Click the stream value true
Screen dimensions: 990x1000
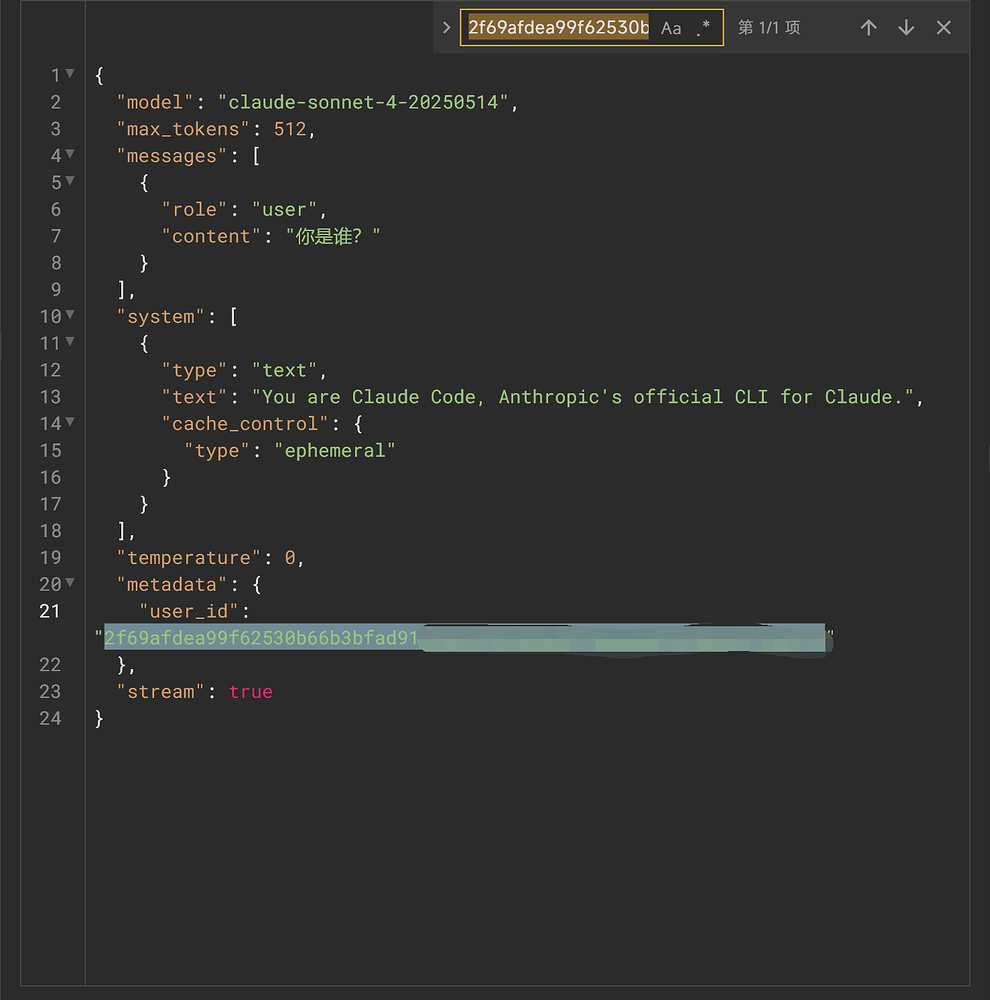[251, 691]
